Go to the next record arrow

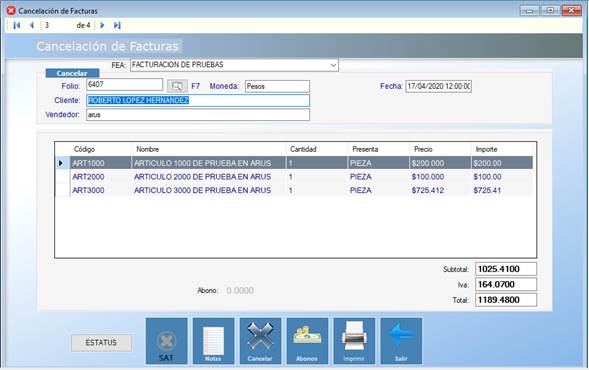pos(102,26)
